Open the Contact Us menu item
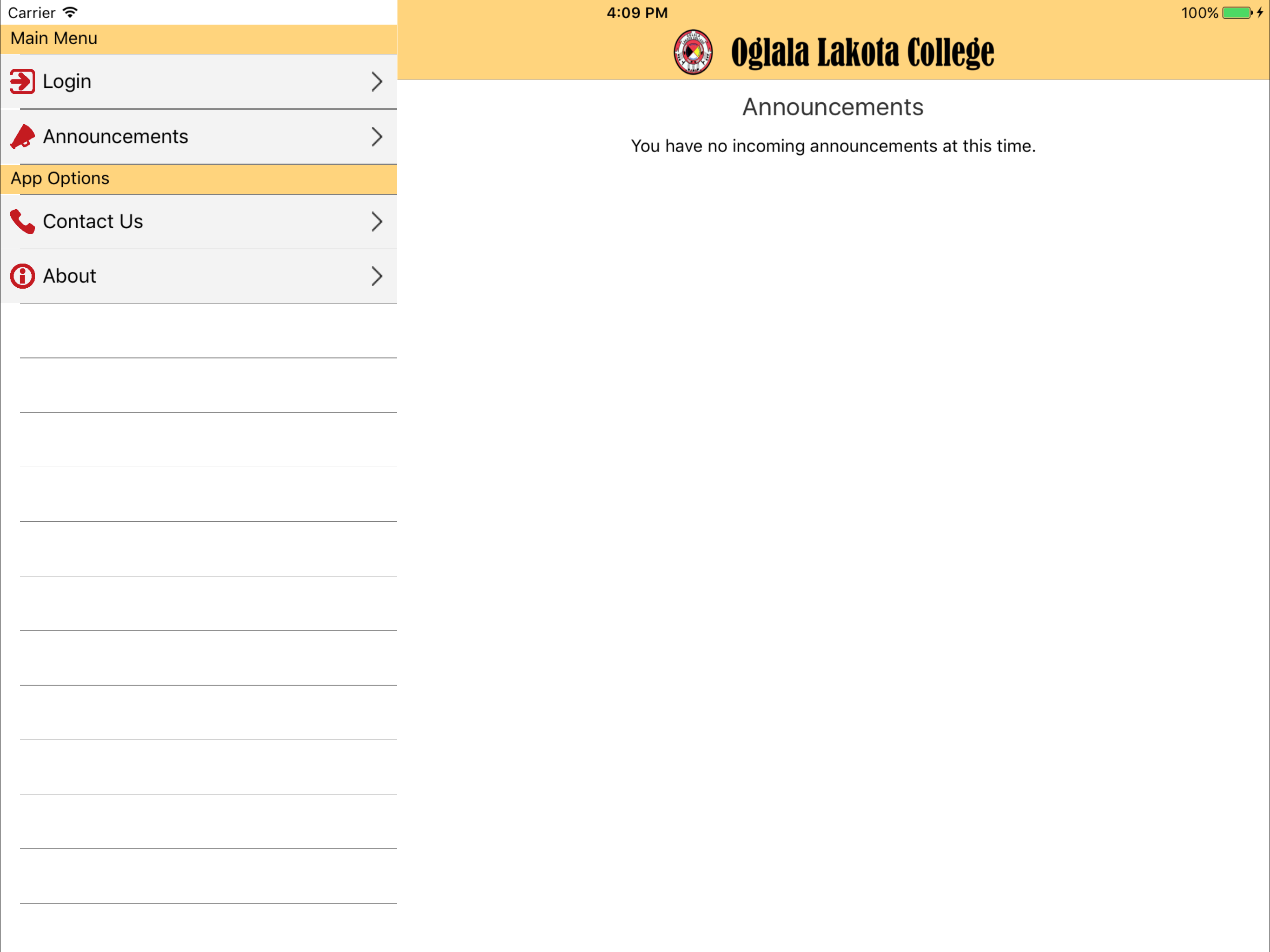 (x=198, y=222)
